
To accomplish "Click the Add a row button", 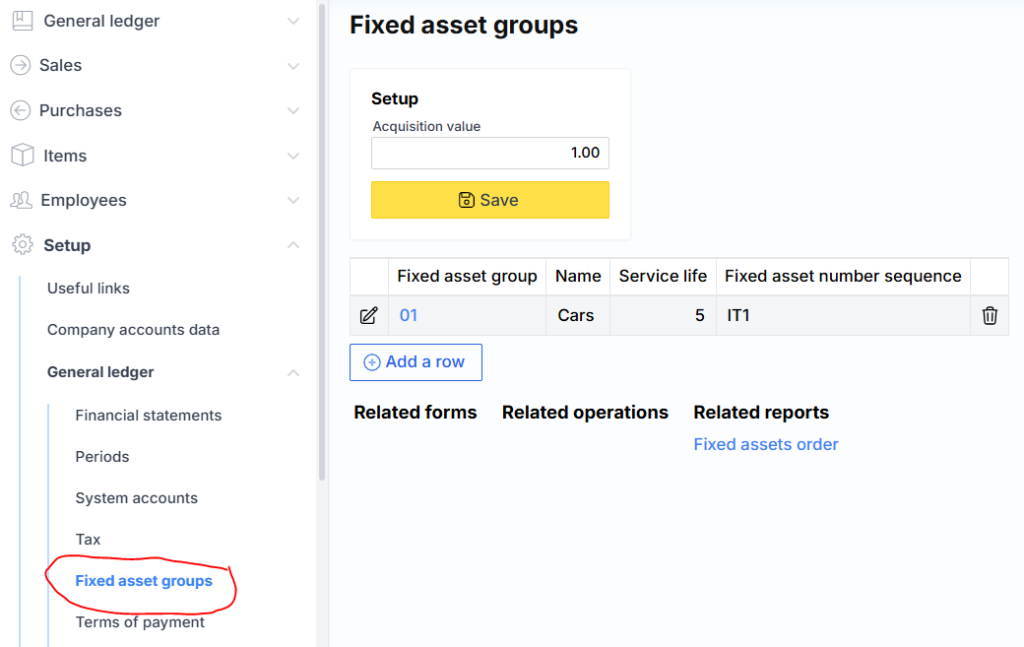I will click(x=415, y=362).
